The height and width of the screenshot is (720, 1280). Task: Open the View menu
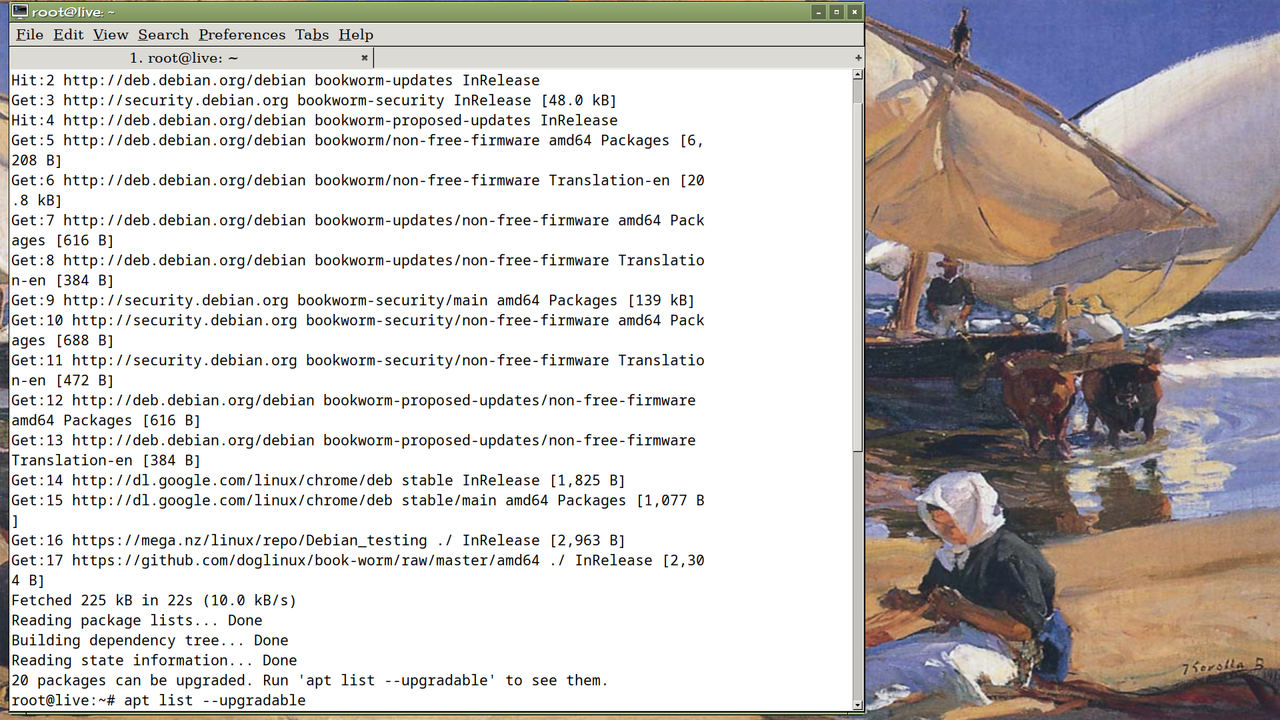tap(110, 34)
